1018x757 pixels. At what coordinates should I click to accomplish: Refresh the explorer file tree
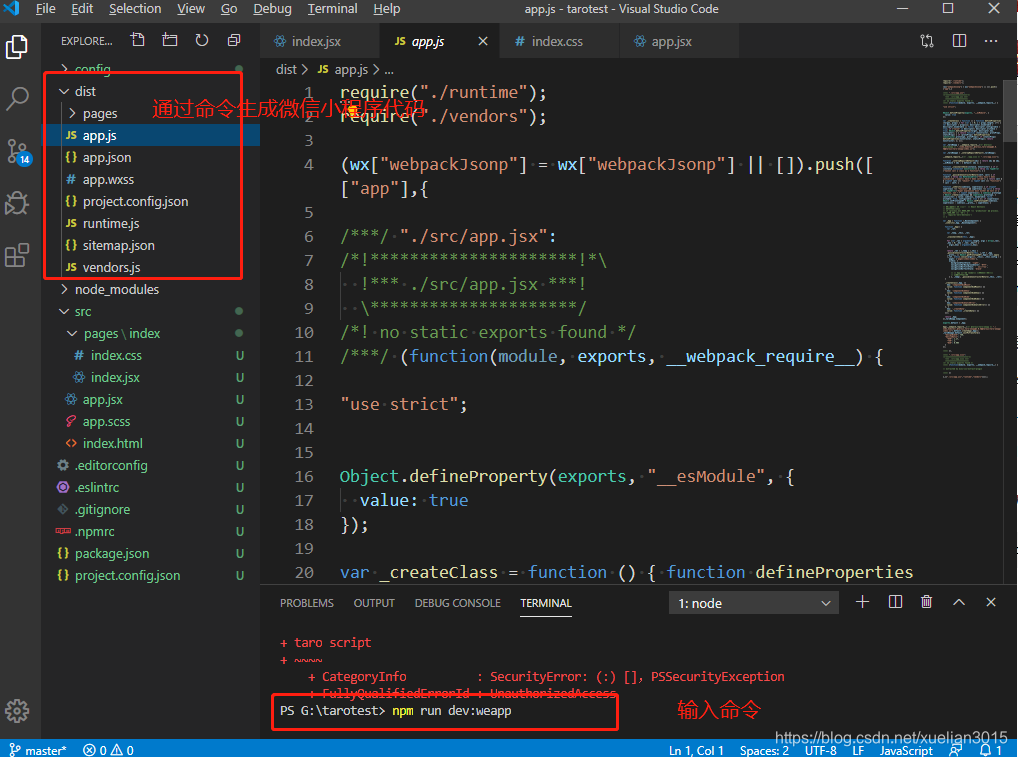click(202, 40)
